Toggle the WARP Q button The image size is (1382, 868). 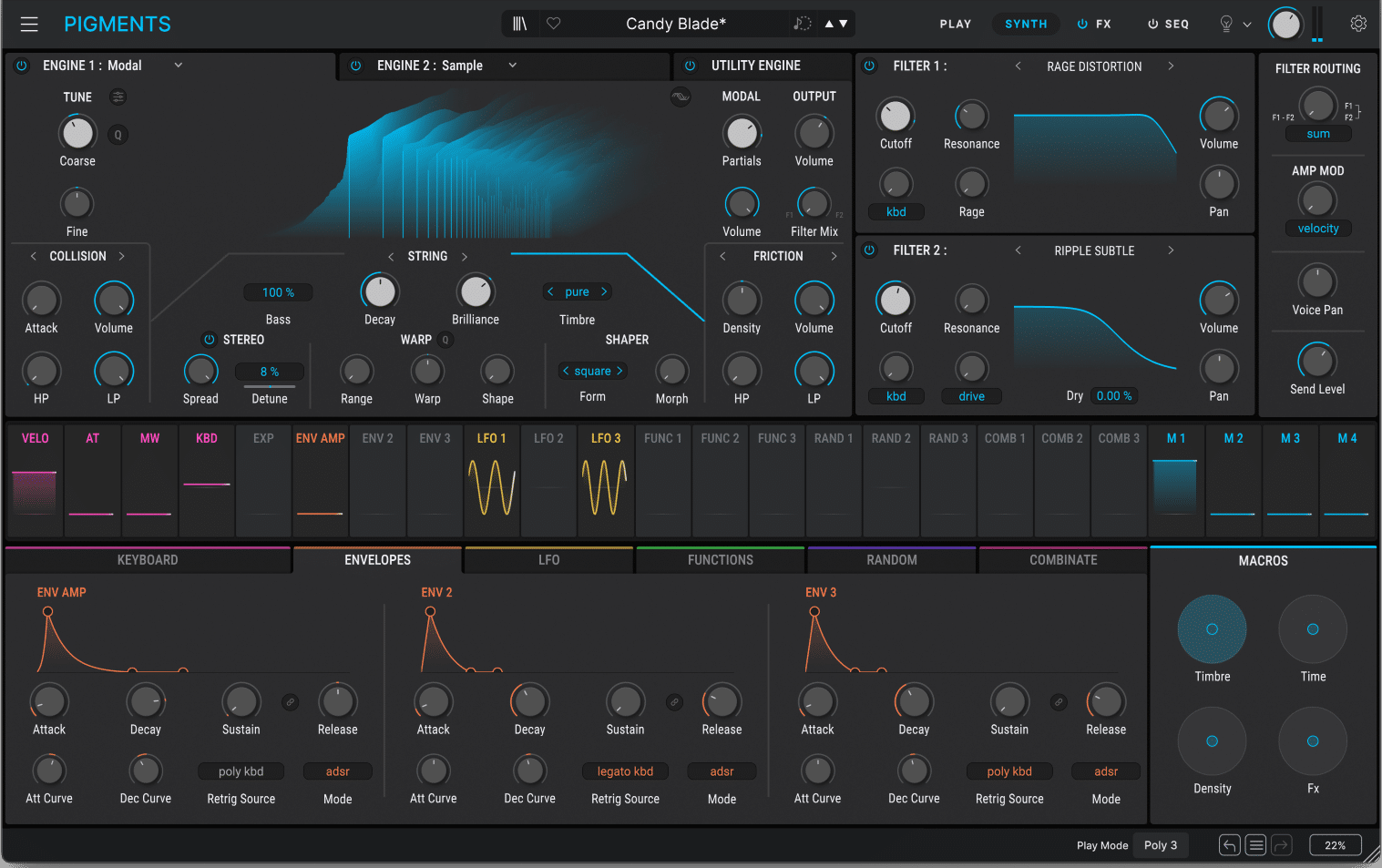[x=445, y=340]
